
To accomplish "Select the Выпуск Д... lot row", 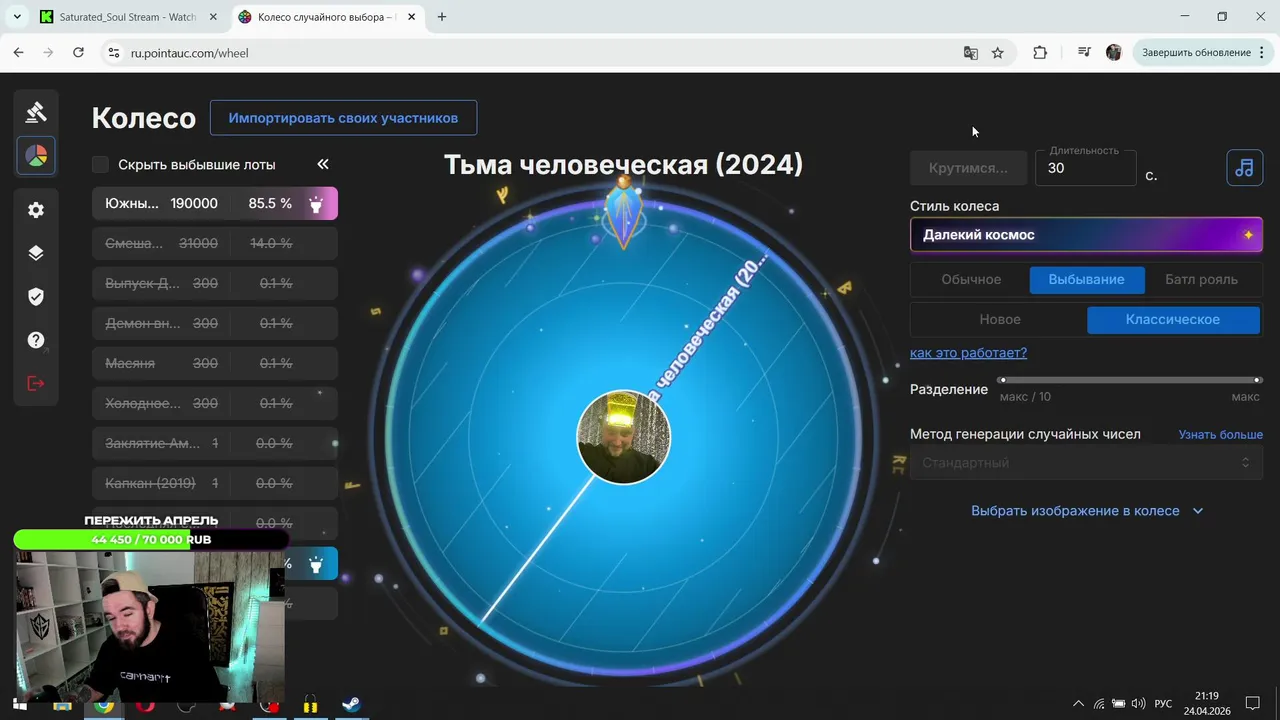I will pyautogui.click(x=215, y=284).
